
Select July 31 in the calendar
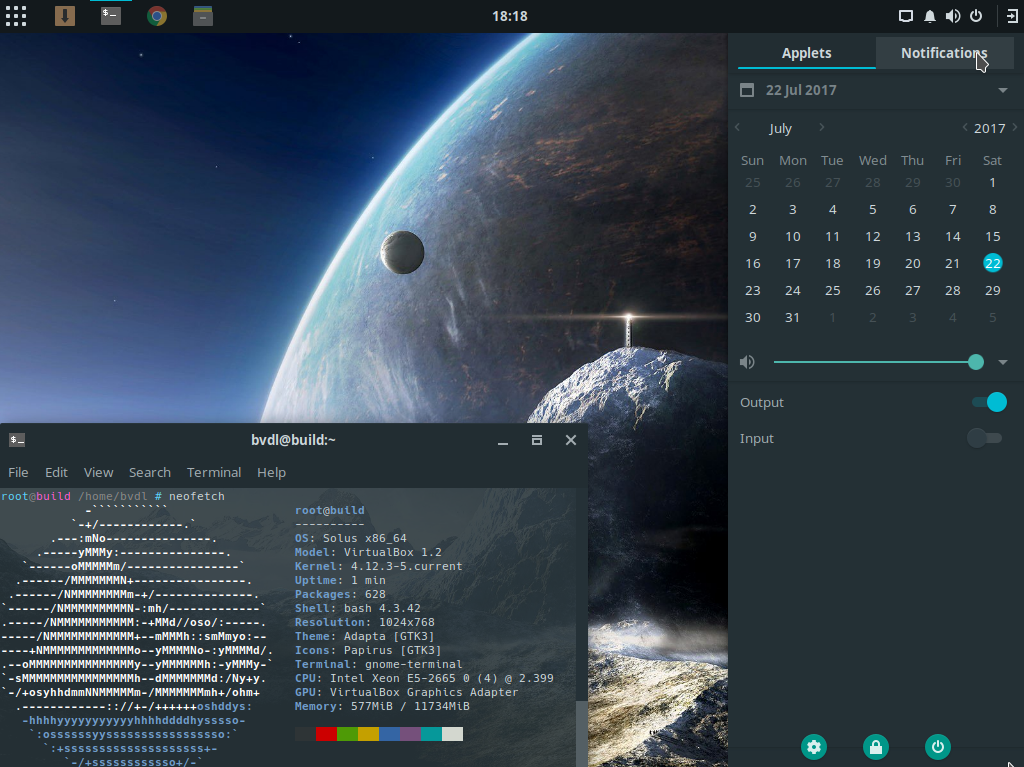click(792, 318)
